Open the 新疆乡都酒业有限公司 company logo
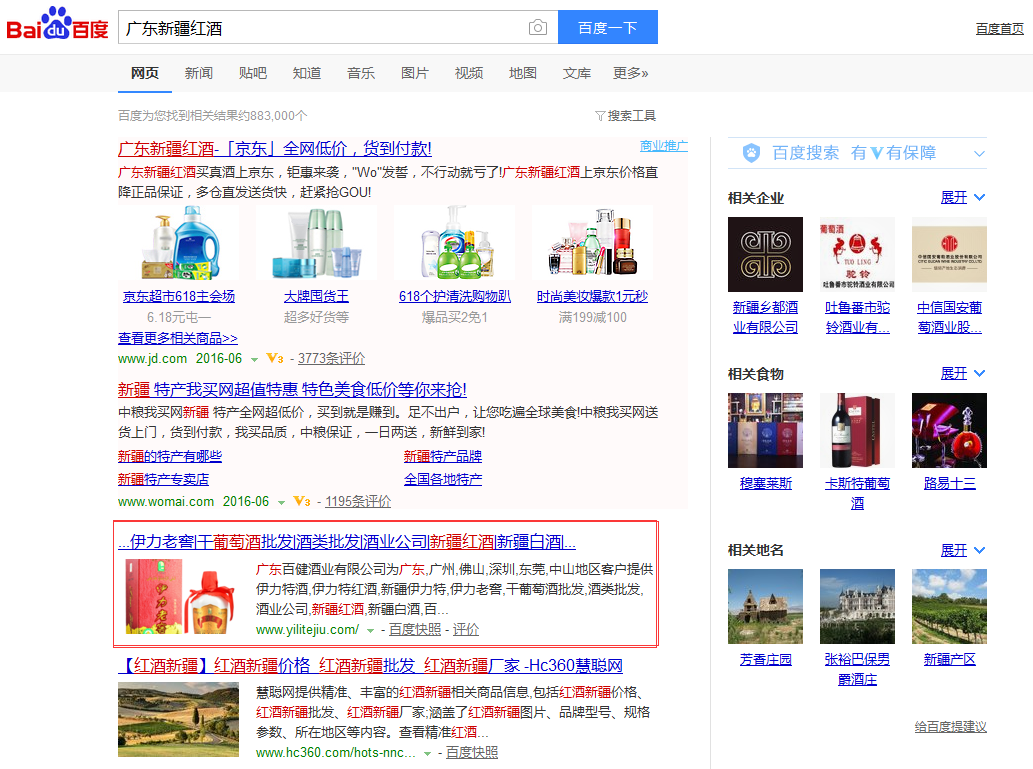This screenshot has height=769, width=1033. tap(766, 254)
